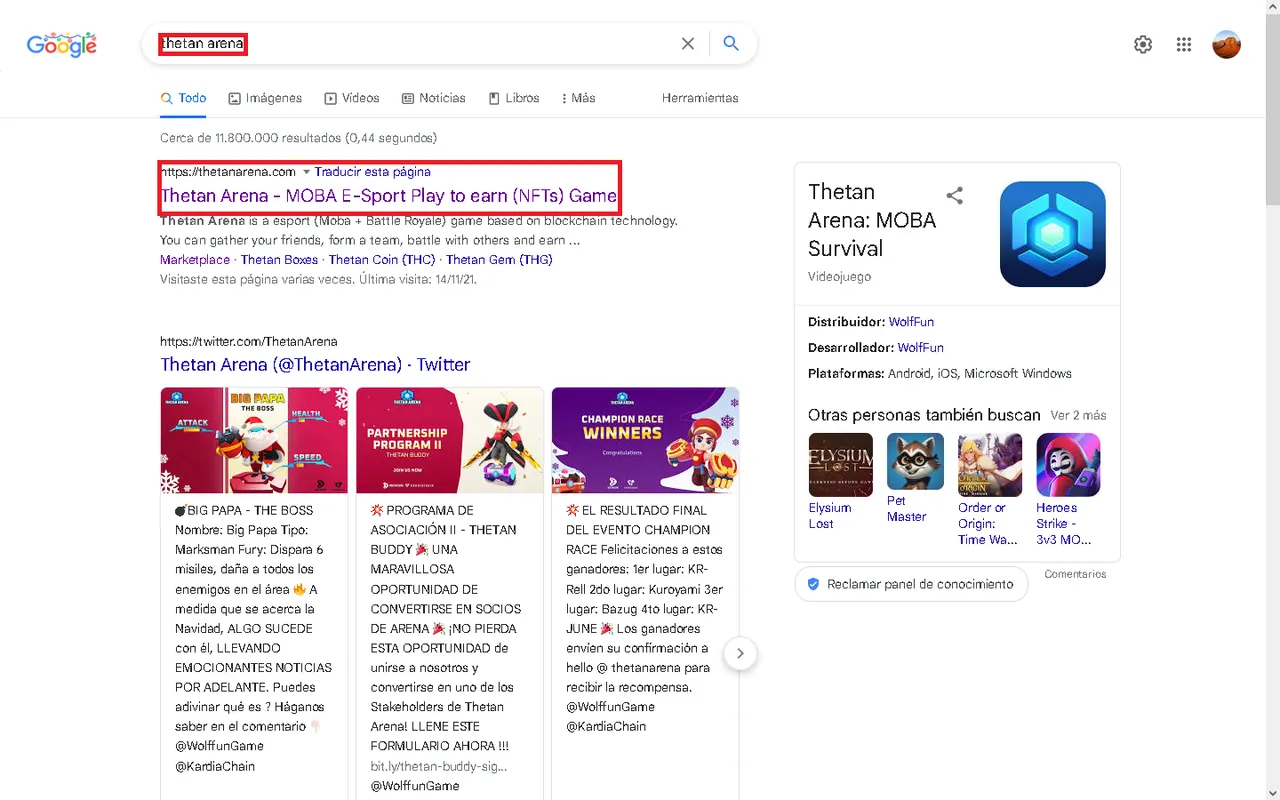
Task: Switch to the Libros tab
Action: pos(514,98)
